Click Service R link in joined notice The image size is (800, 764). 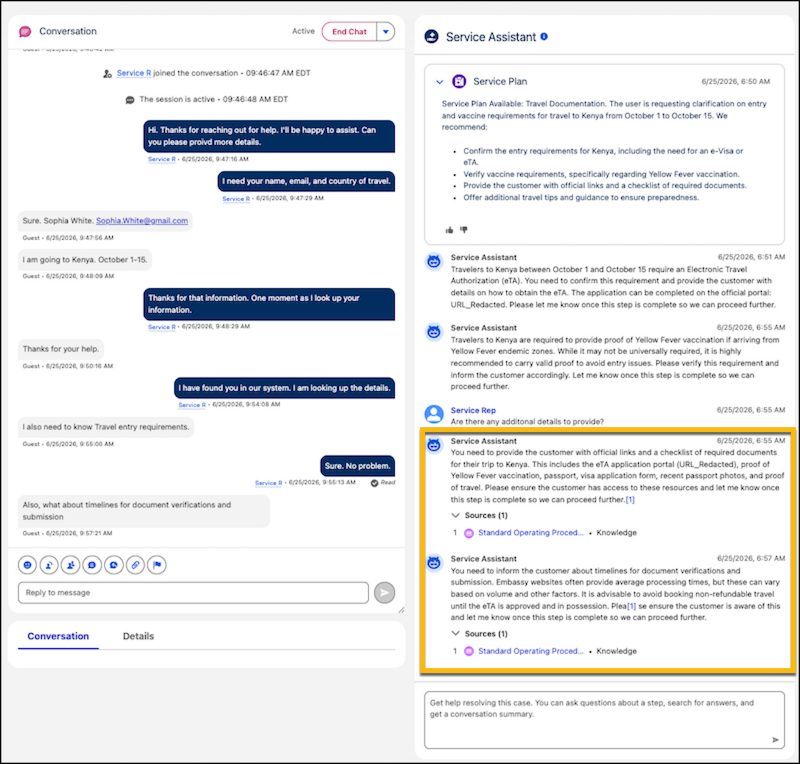coord(134,73)
